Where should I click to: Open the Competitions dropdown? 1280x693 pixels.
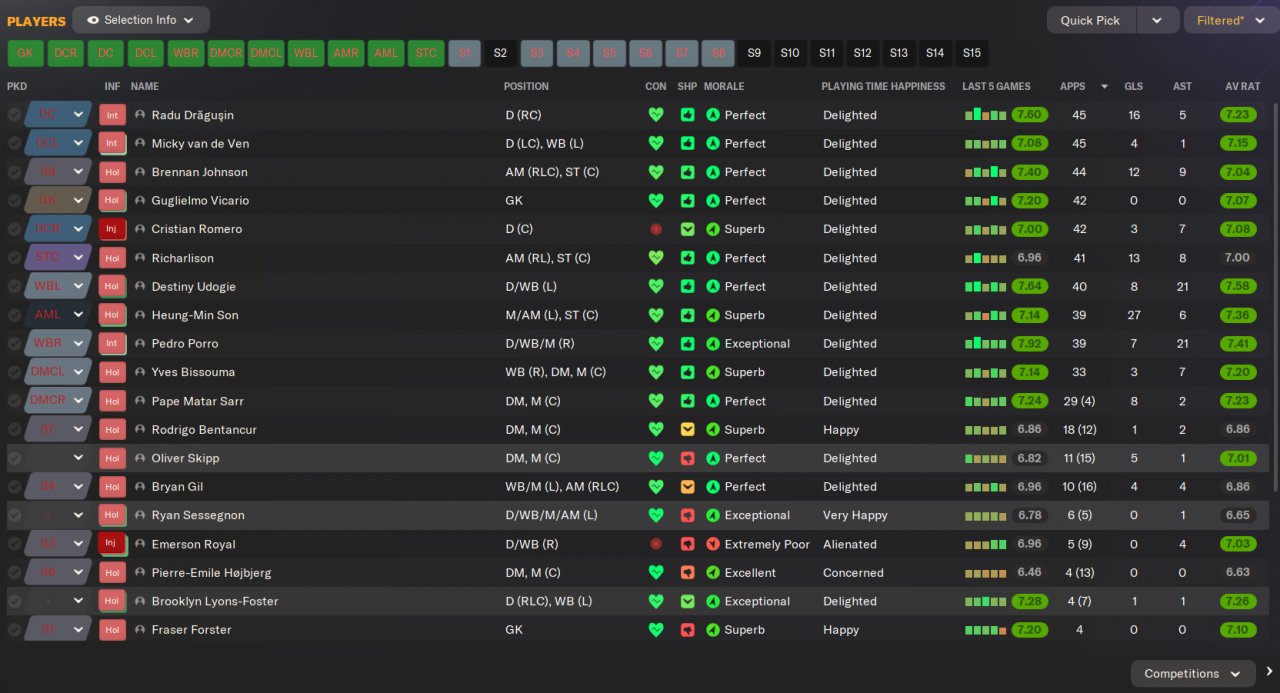[x=1193, y=673]
